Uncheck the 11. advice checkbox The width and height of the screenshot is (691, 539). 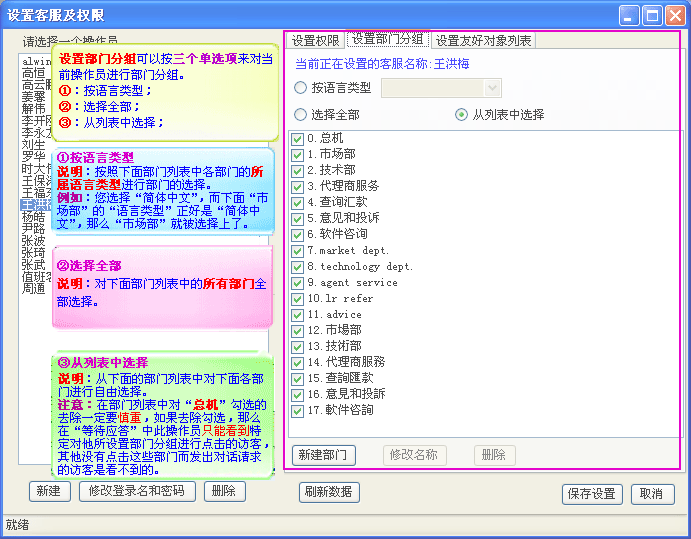[x=298, y=314]
